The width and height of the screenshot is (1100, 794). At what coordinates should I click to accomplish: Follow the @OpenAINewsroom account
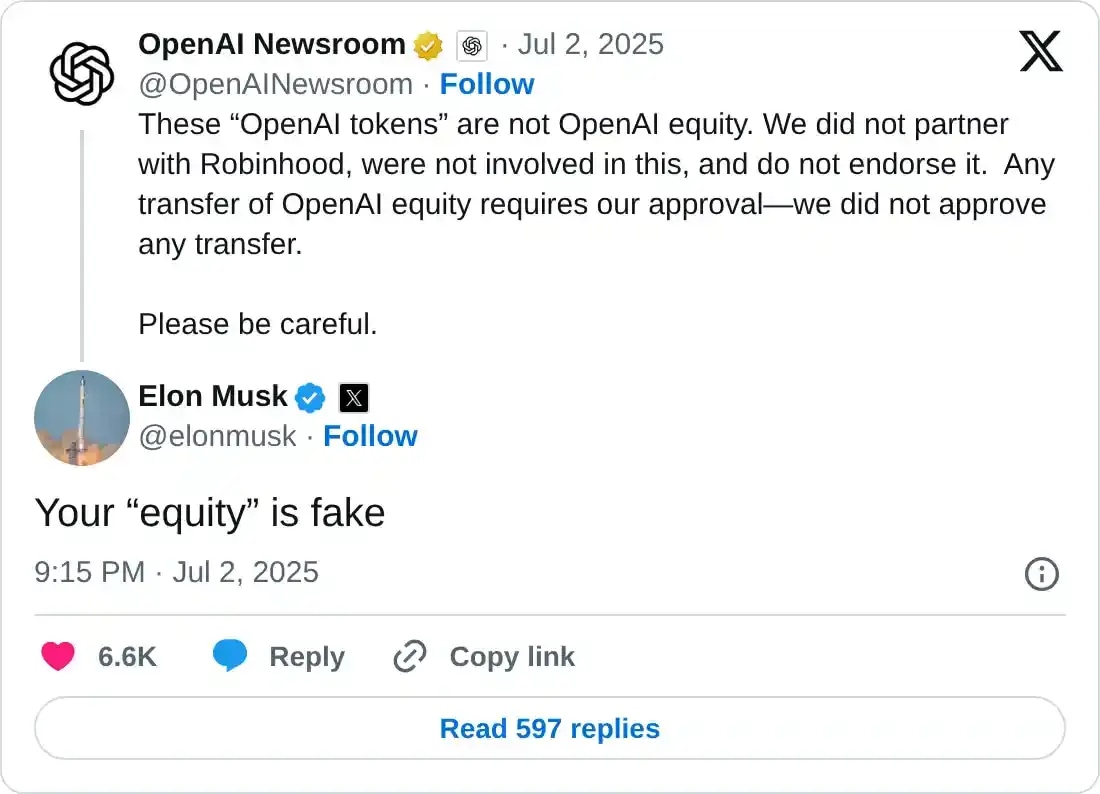pyautogui.click(x=487, y=84)
